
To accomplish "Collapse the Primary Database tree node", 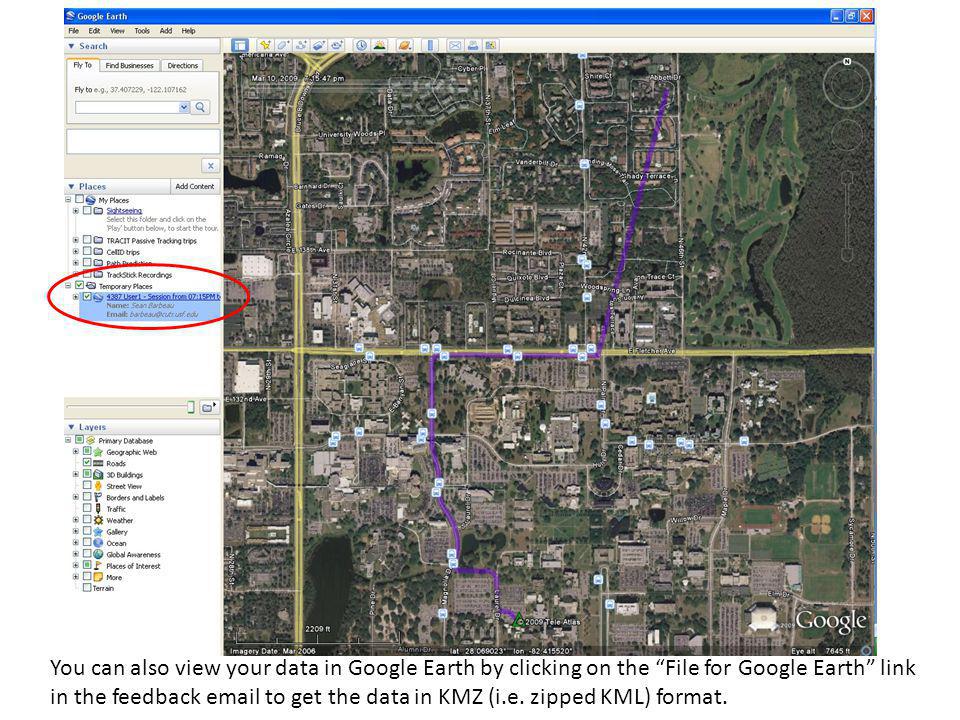I will pyautogui.click(x=68, y=440).
